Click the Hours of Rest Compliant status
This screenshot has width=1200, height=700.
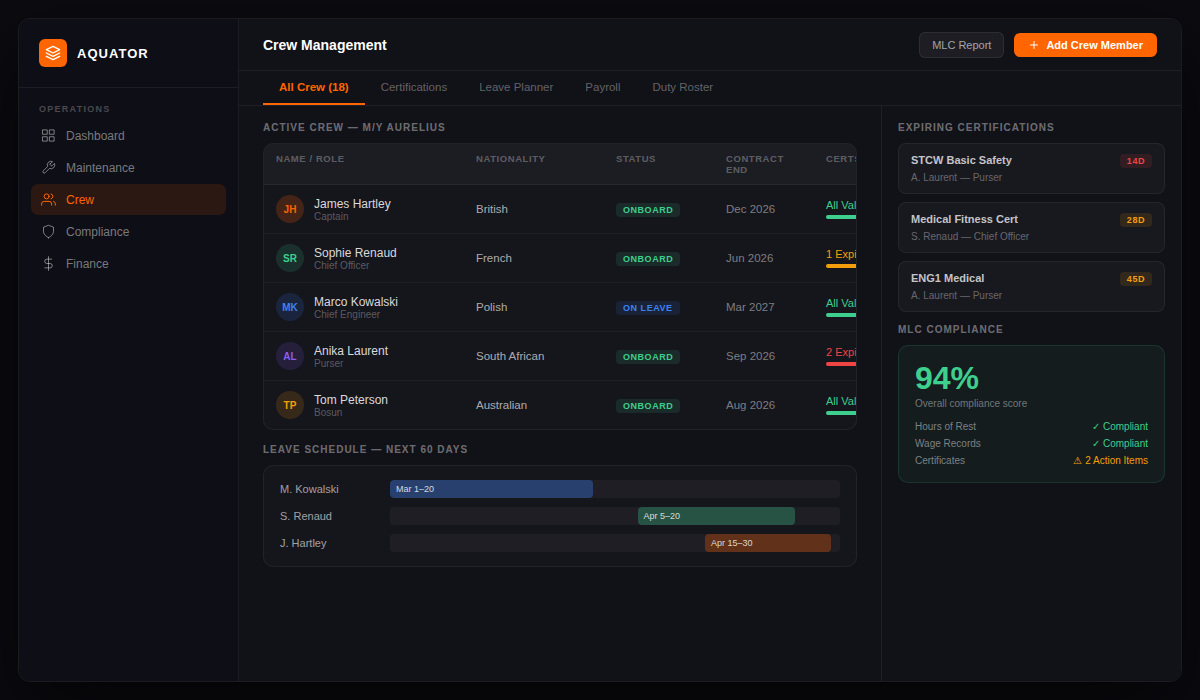pos(1120,426)
